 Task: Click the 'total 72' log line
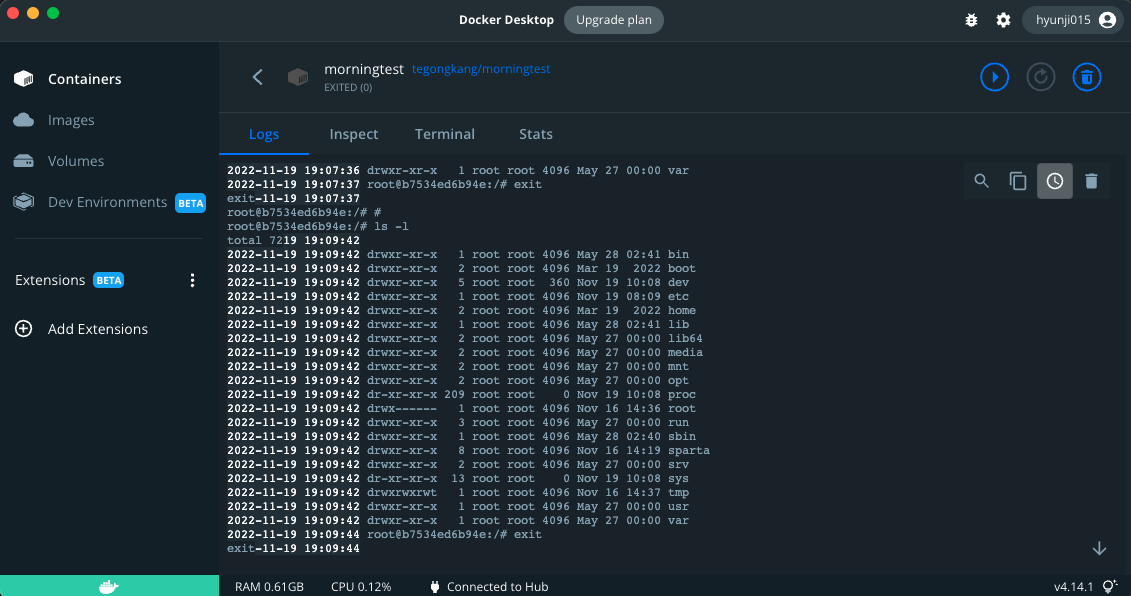coord(293,240)
